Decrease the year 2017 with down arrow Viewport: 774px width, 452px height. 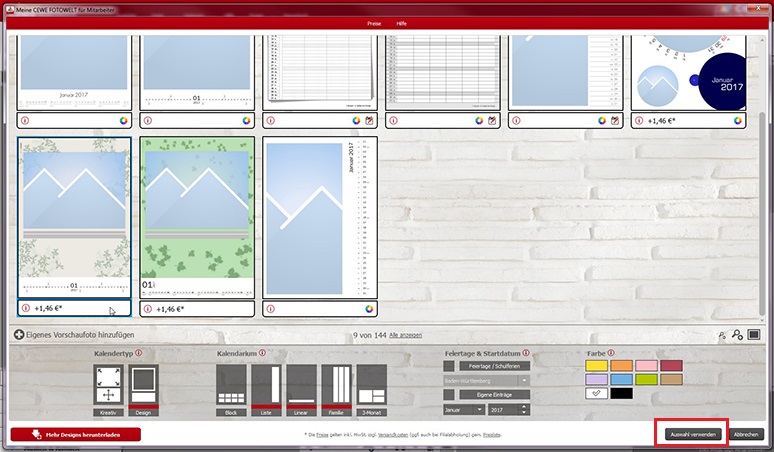525,412
